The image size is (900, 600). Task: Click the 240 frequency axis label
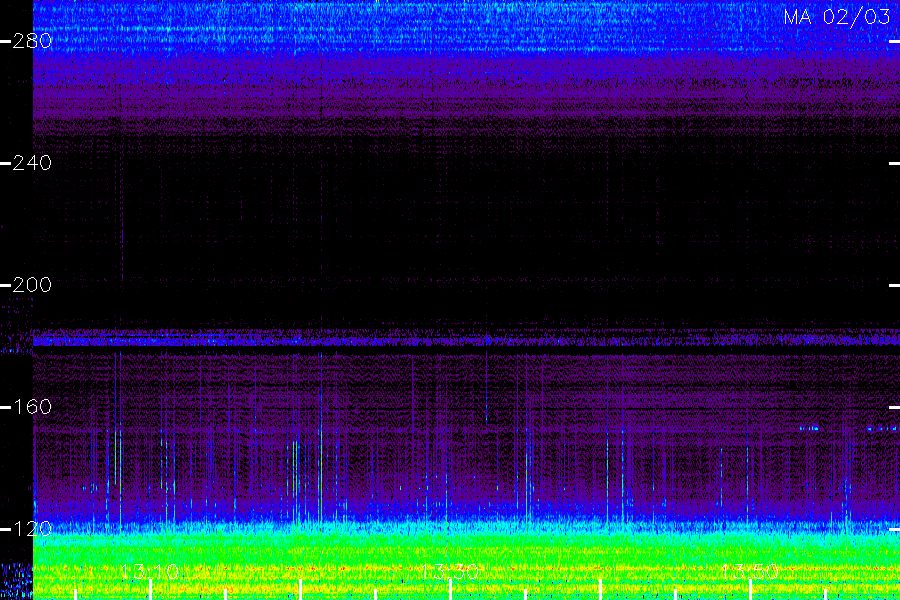click(x=32, y=163)
